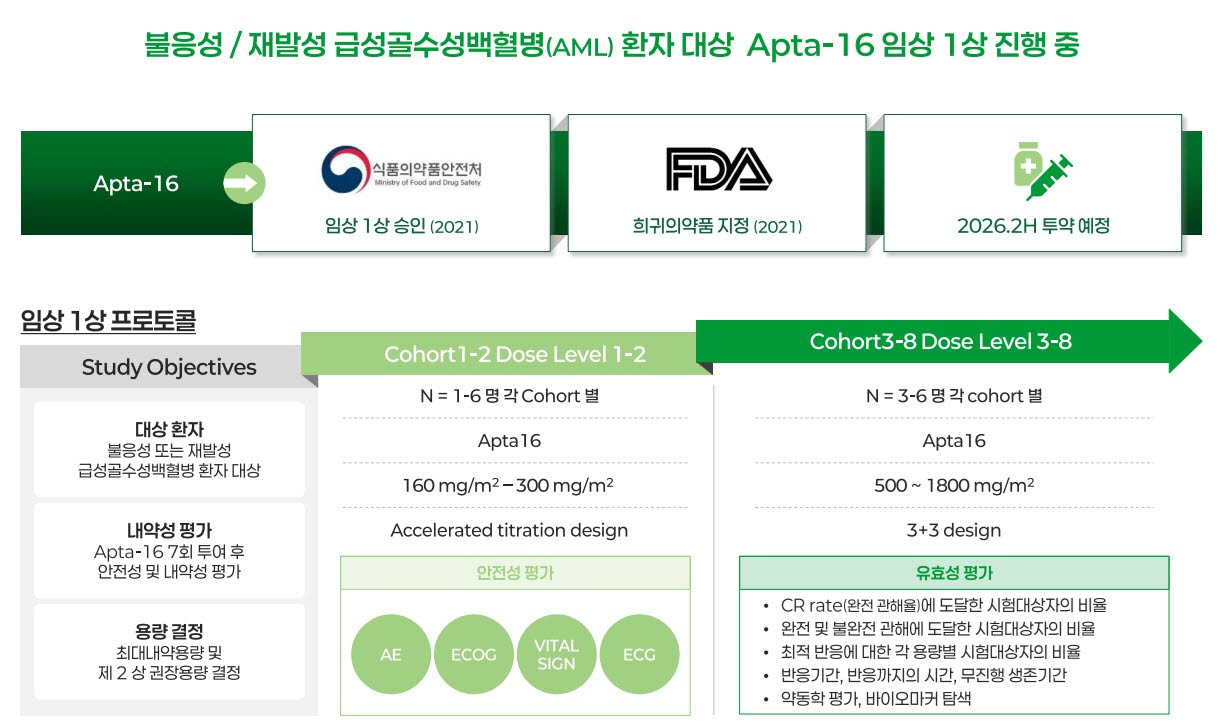
Task: Click the Ministry of Food and Drug Safety logo
Action: click(400, 170)
